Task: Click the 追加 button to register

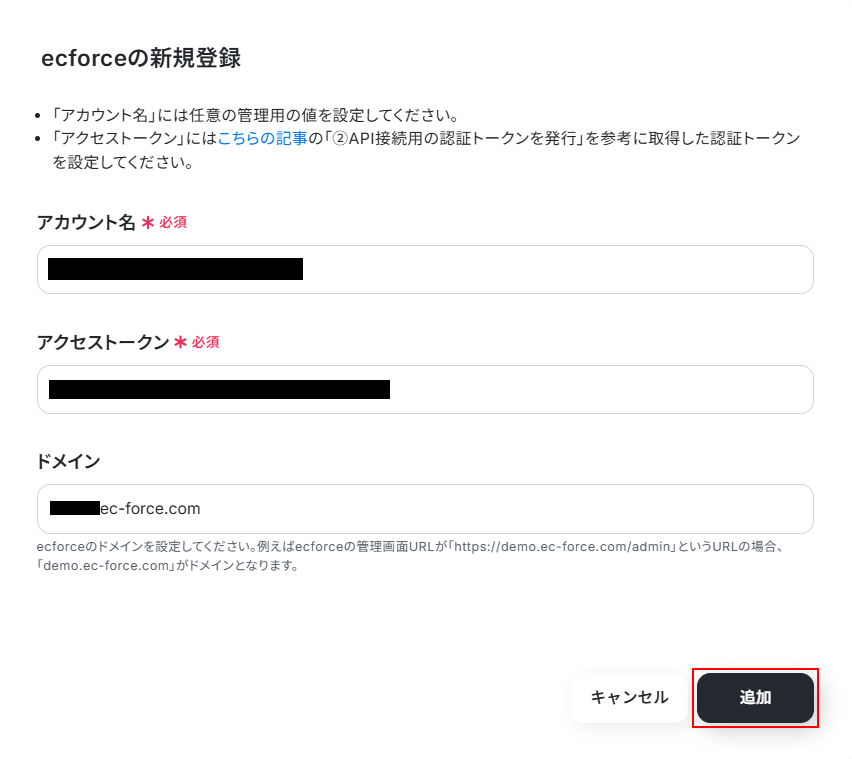Action: (755, 698)
